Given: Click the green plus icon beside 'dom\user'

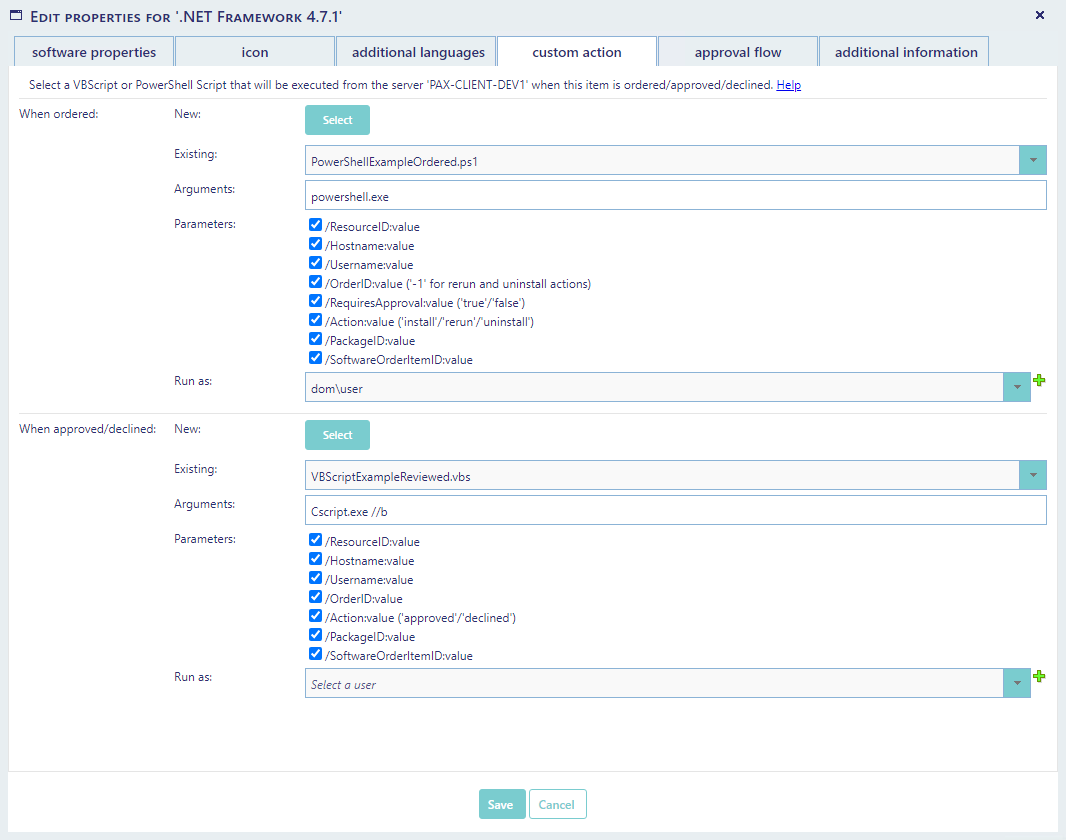Looking at the screenshot, I should [x=1039, y=381].
